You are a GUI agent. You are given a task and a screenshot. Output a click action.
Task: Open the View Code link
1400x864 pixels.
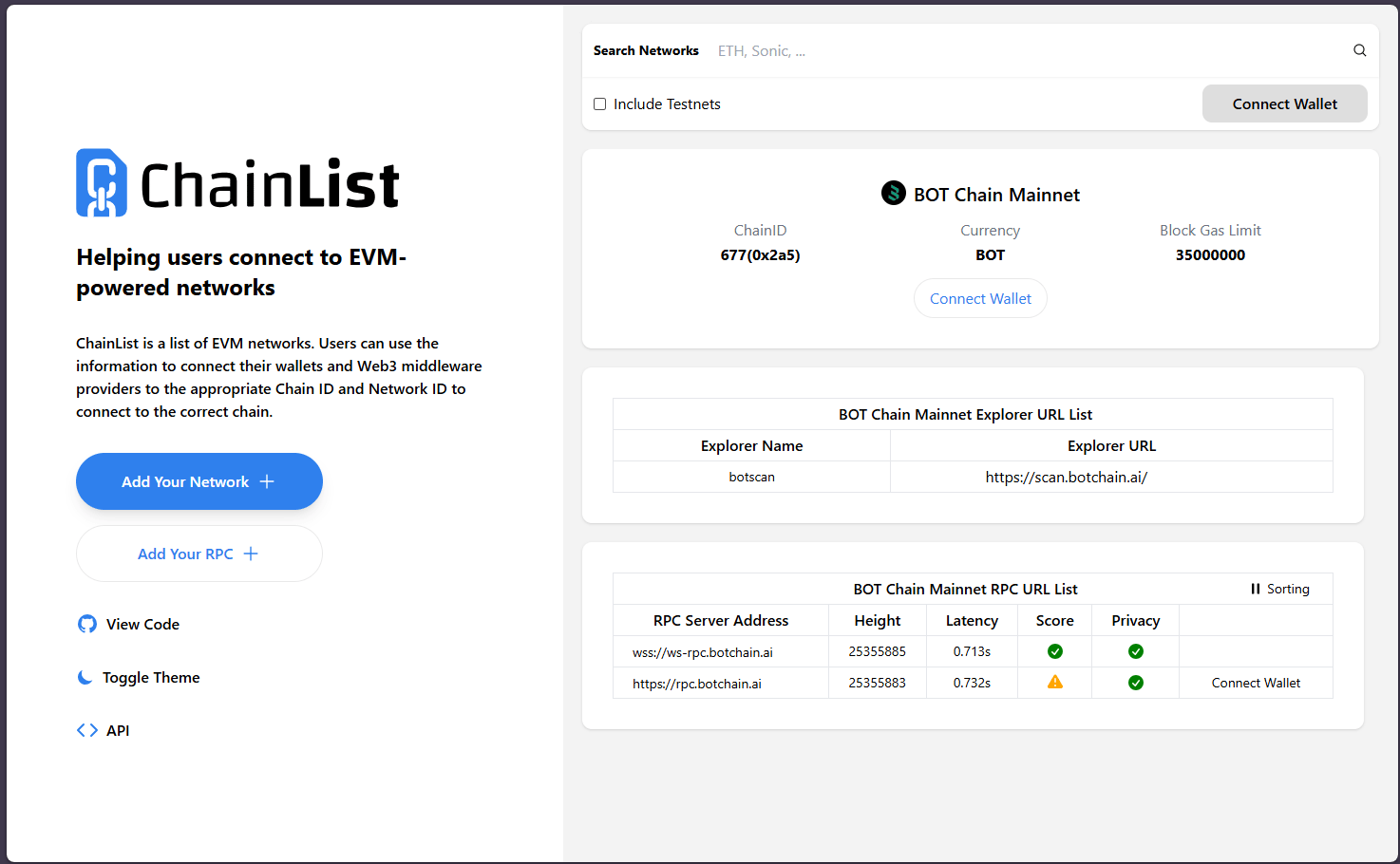coord(128,624)
